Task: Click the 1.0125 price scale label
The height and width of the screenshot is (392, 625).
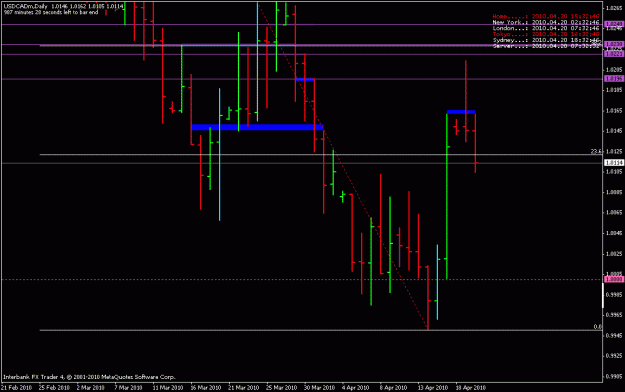Action: (614, 152)
